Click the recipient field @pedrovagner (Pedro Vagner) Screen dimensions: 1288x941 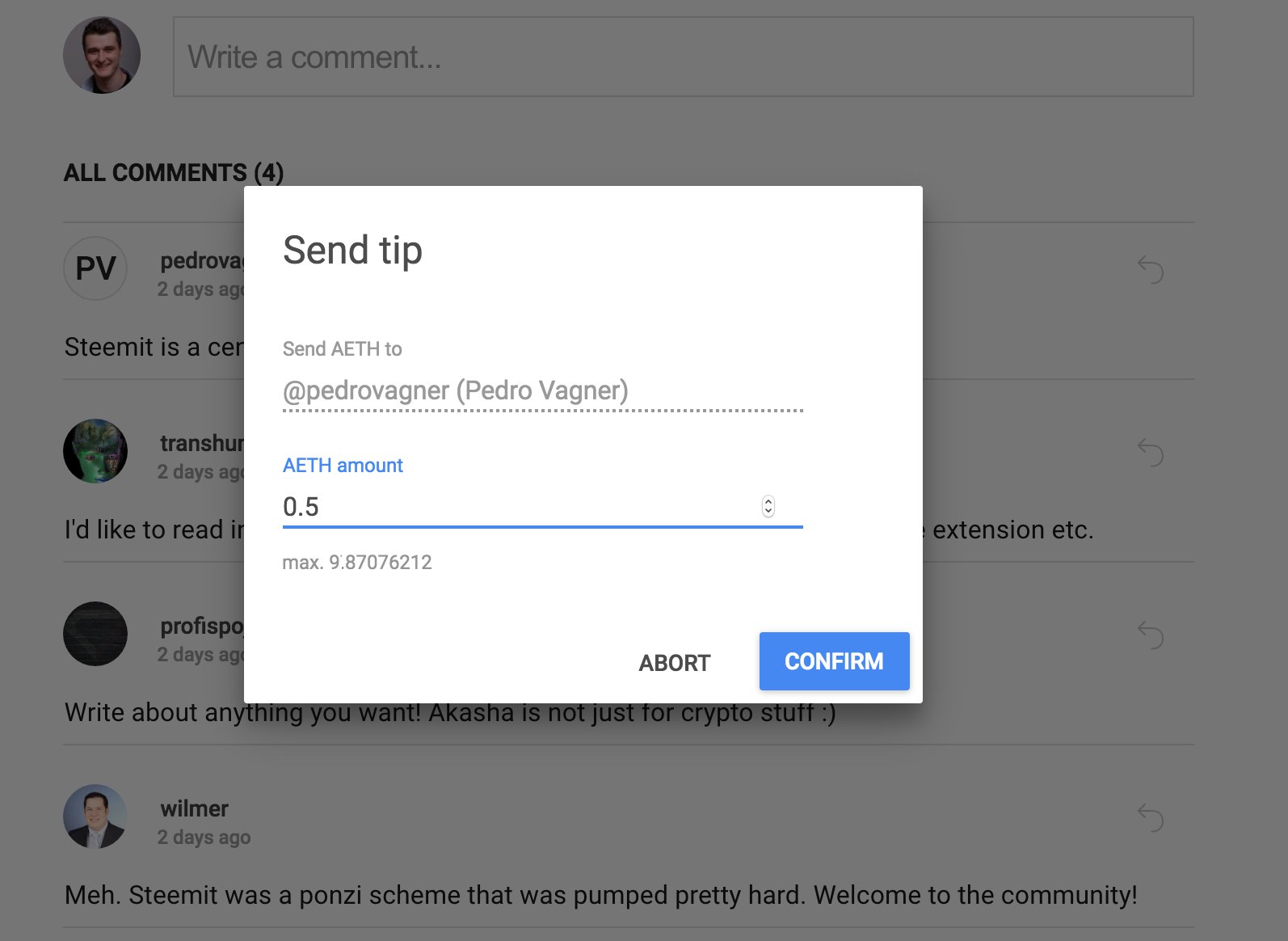pos(542,390)
